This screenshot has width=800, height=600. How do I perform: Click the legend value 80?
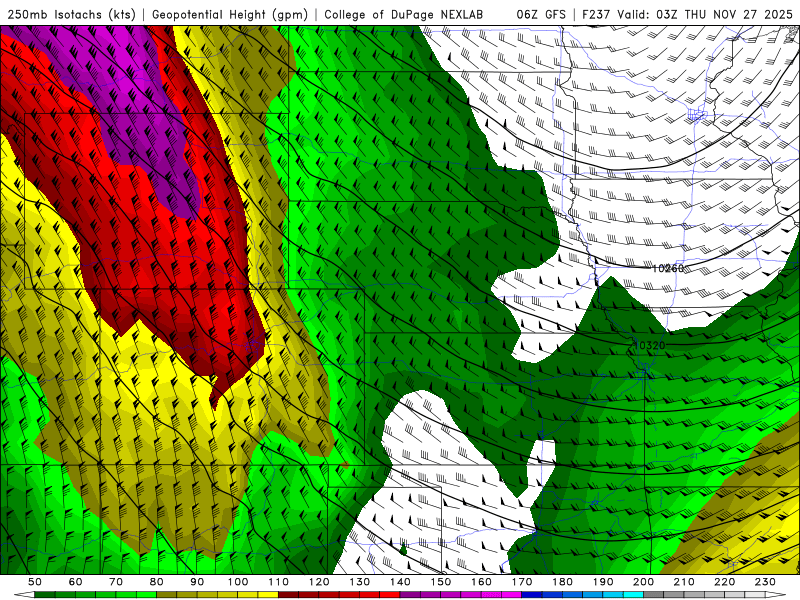157,582
